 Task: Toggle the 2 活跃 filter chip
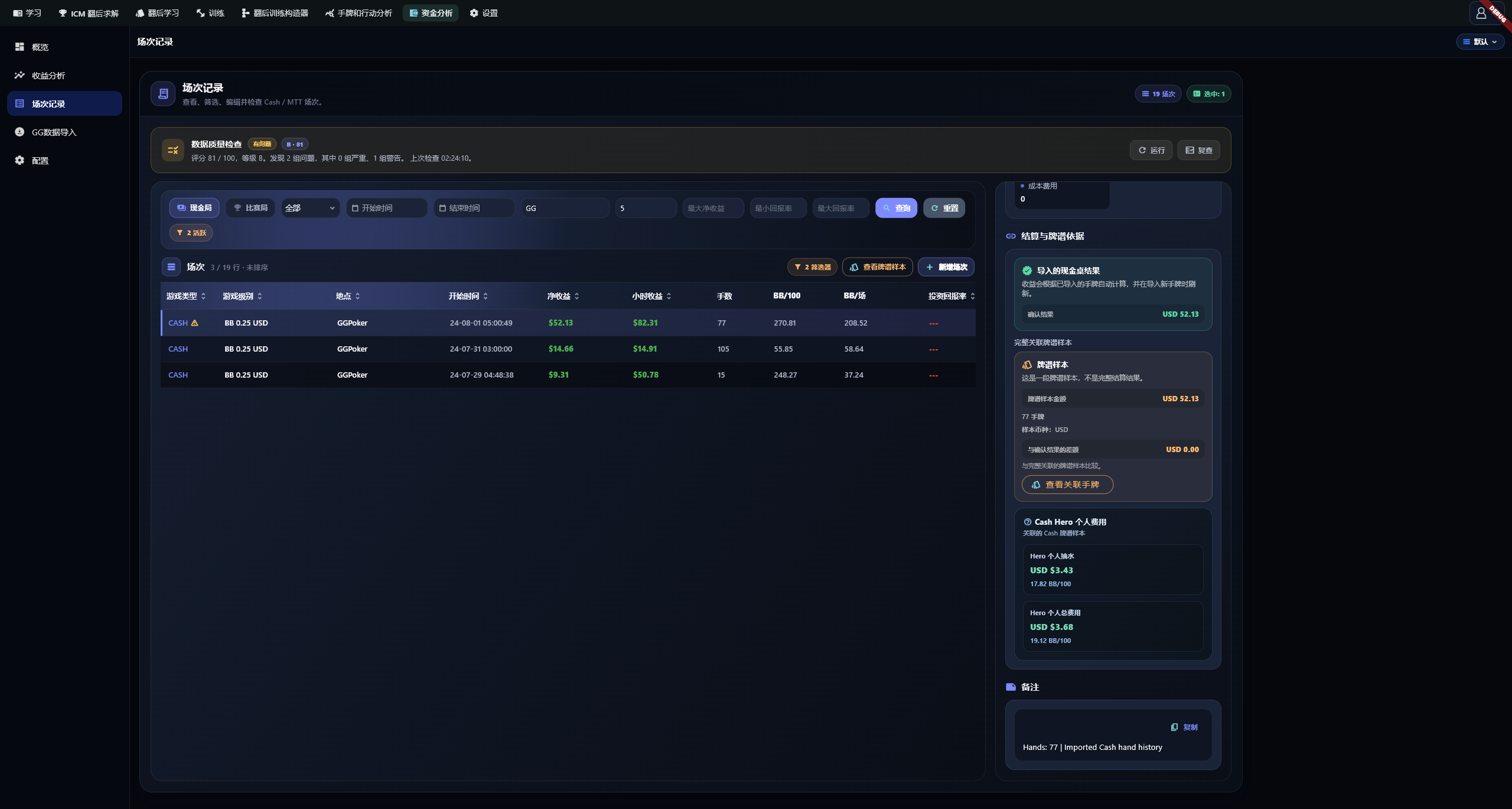(x=191, y=233)
